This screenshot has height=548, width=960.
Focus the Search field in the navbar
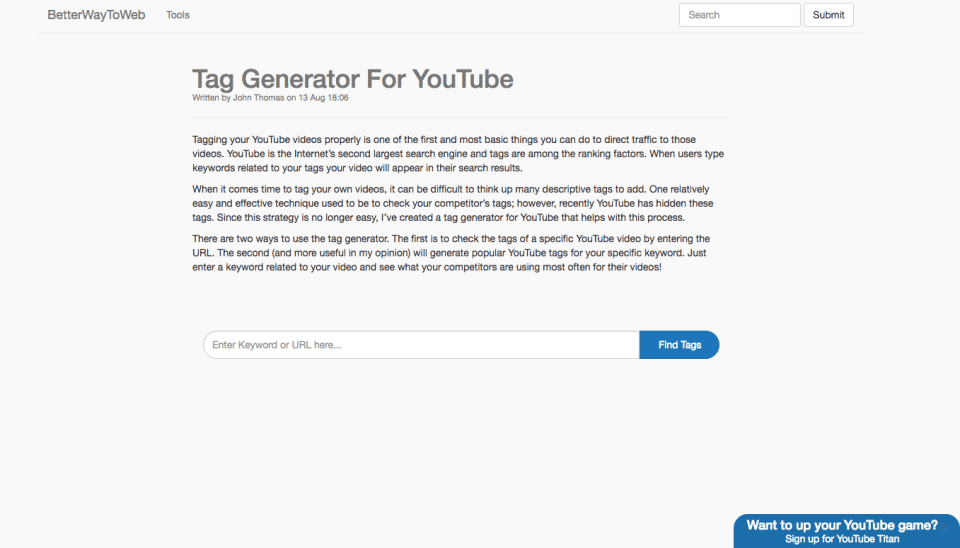(x=740, y=15)
